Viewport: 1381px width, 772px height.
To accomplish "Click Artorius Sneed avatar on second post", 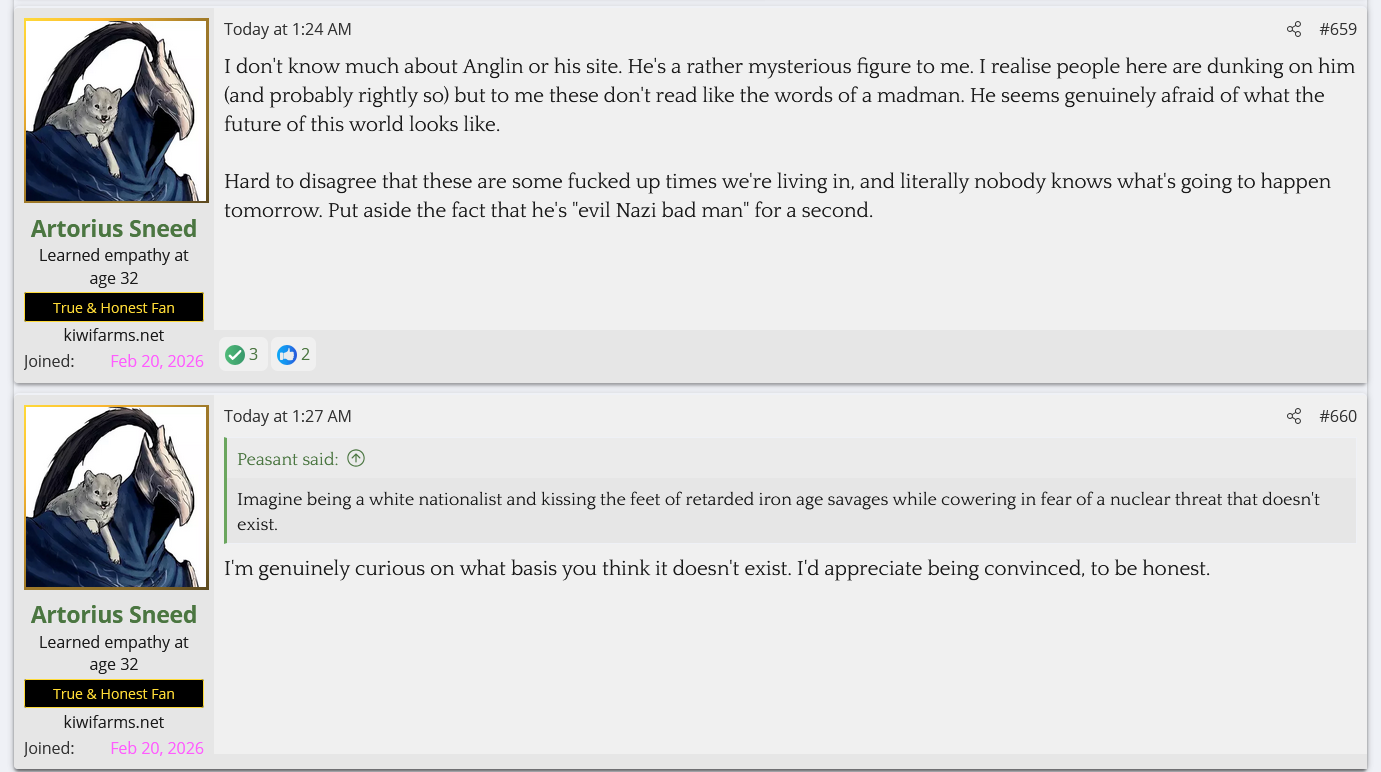I will pyautogui.click(x=116, y=497).
